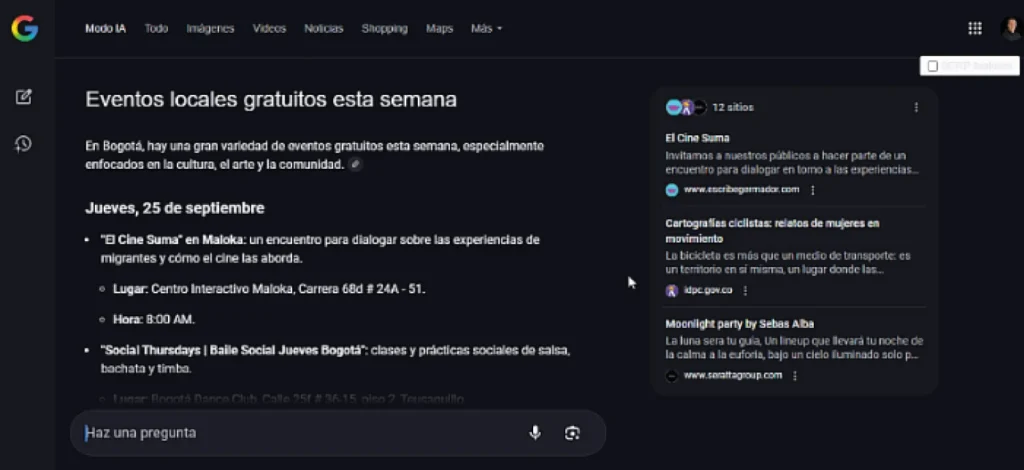The image size is (1024, 470).
Task: Activate voice search microphone
Action: click(535, 433)
